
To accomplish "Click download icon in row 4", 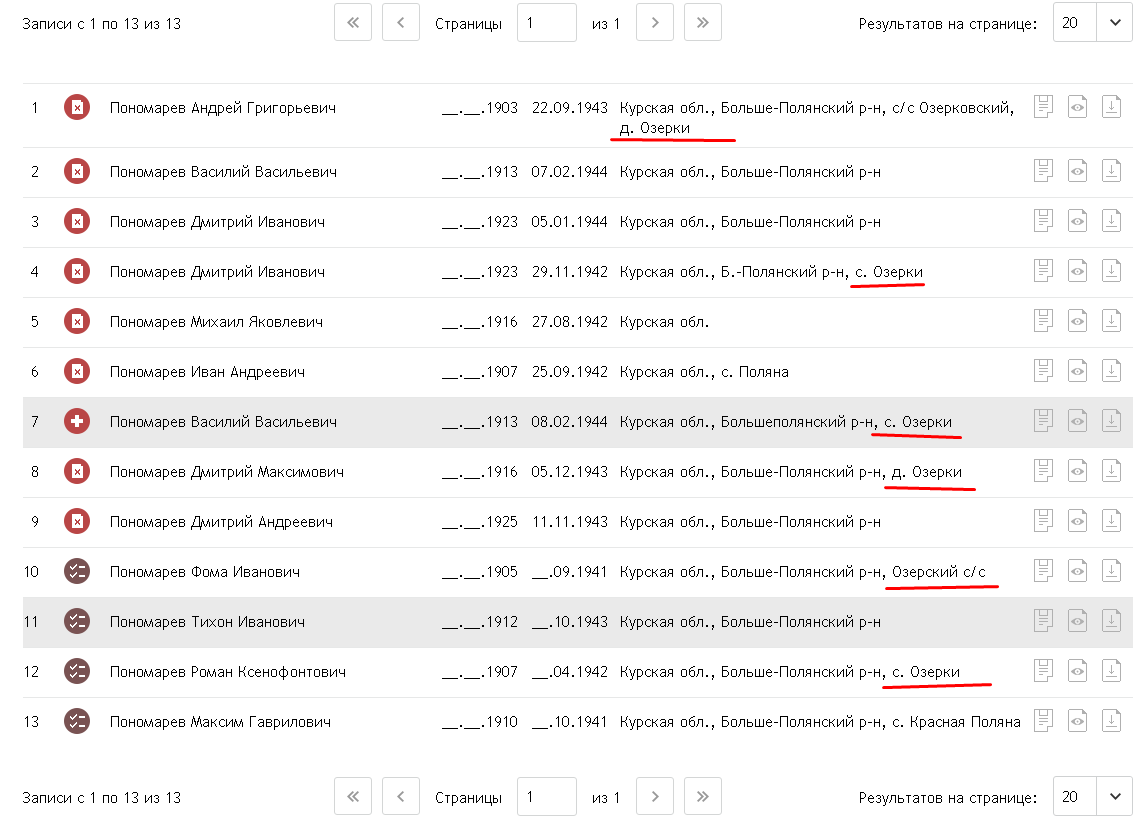I will pos(1111,271).
